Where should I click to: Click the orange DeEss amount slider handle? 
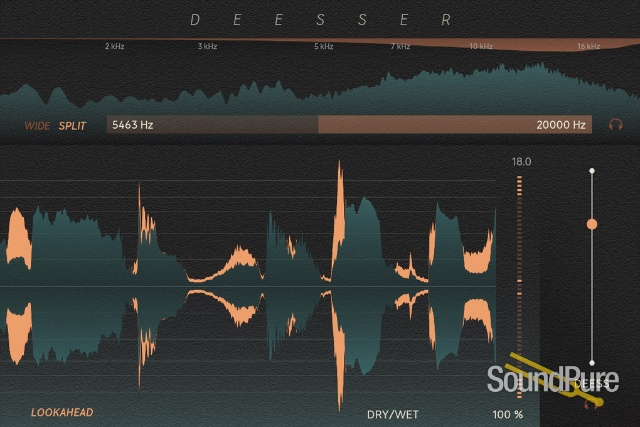click(x=592, y=224)
